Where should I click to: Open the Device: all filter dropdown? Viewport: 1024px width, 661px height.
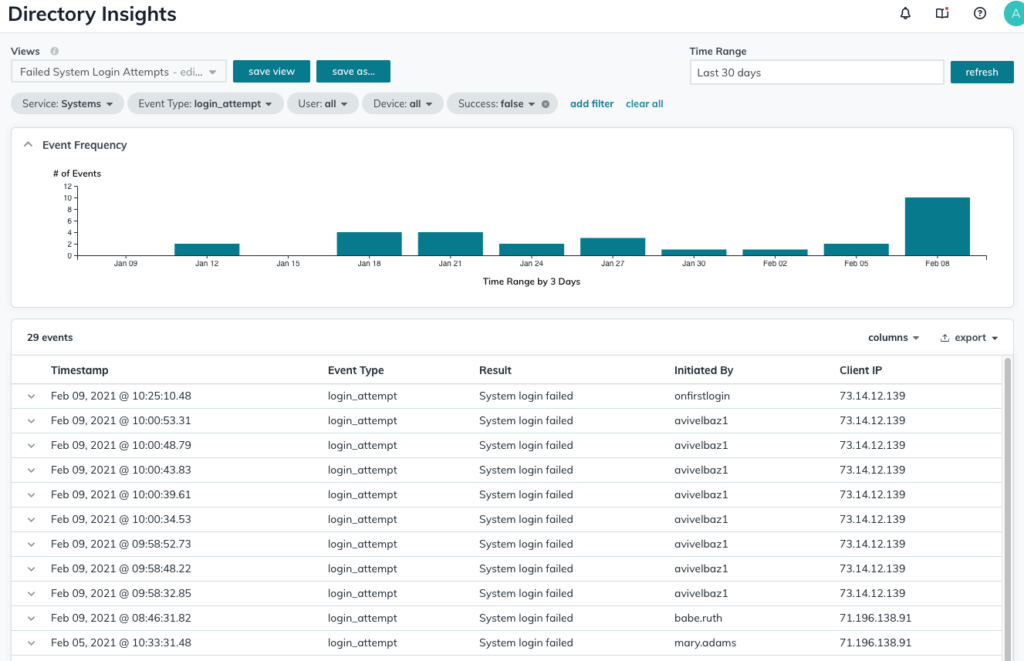pyautogui.click(x=402, y=103)
